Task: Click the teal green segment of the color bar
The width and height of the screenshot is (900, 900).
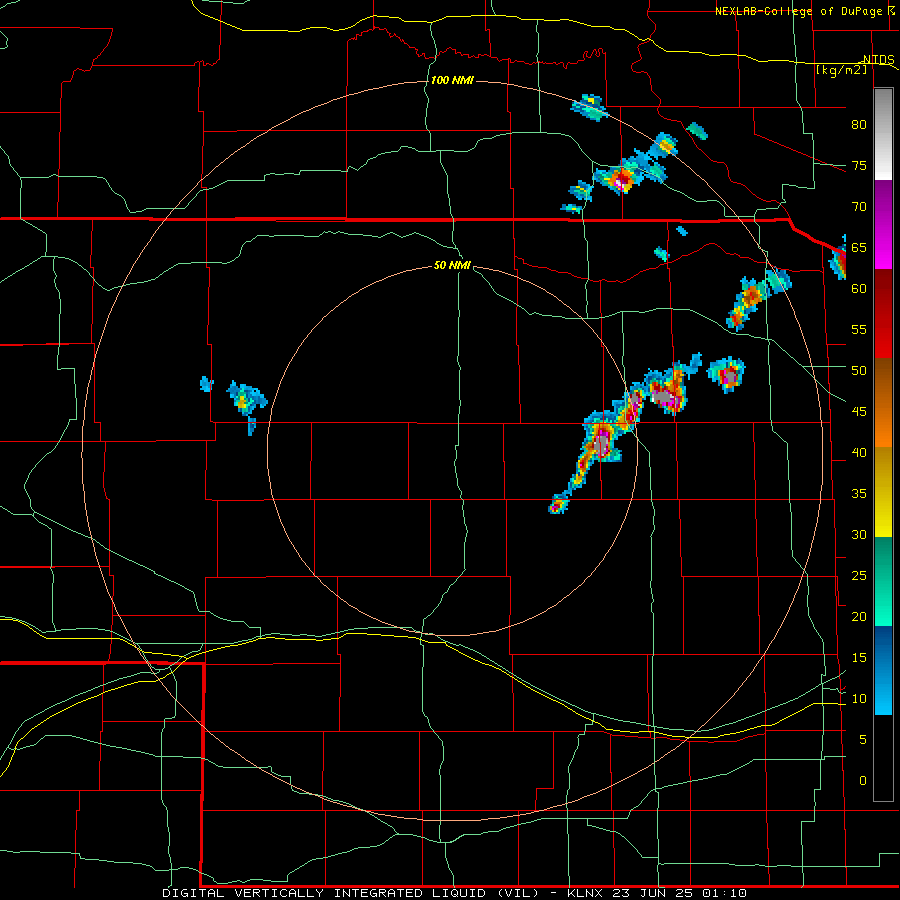Action: tap(883, 581)
